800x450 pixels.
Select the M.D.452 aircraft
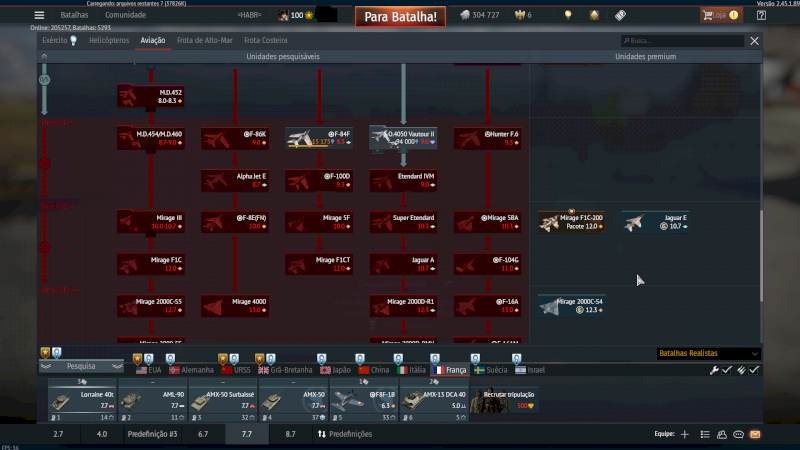coord(151,96)
